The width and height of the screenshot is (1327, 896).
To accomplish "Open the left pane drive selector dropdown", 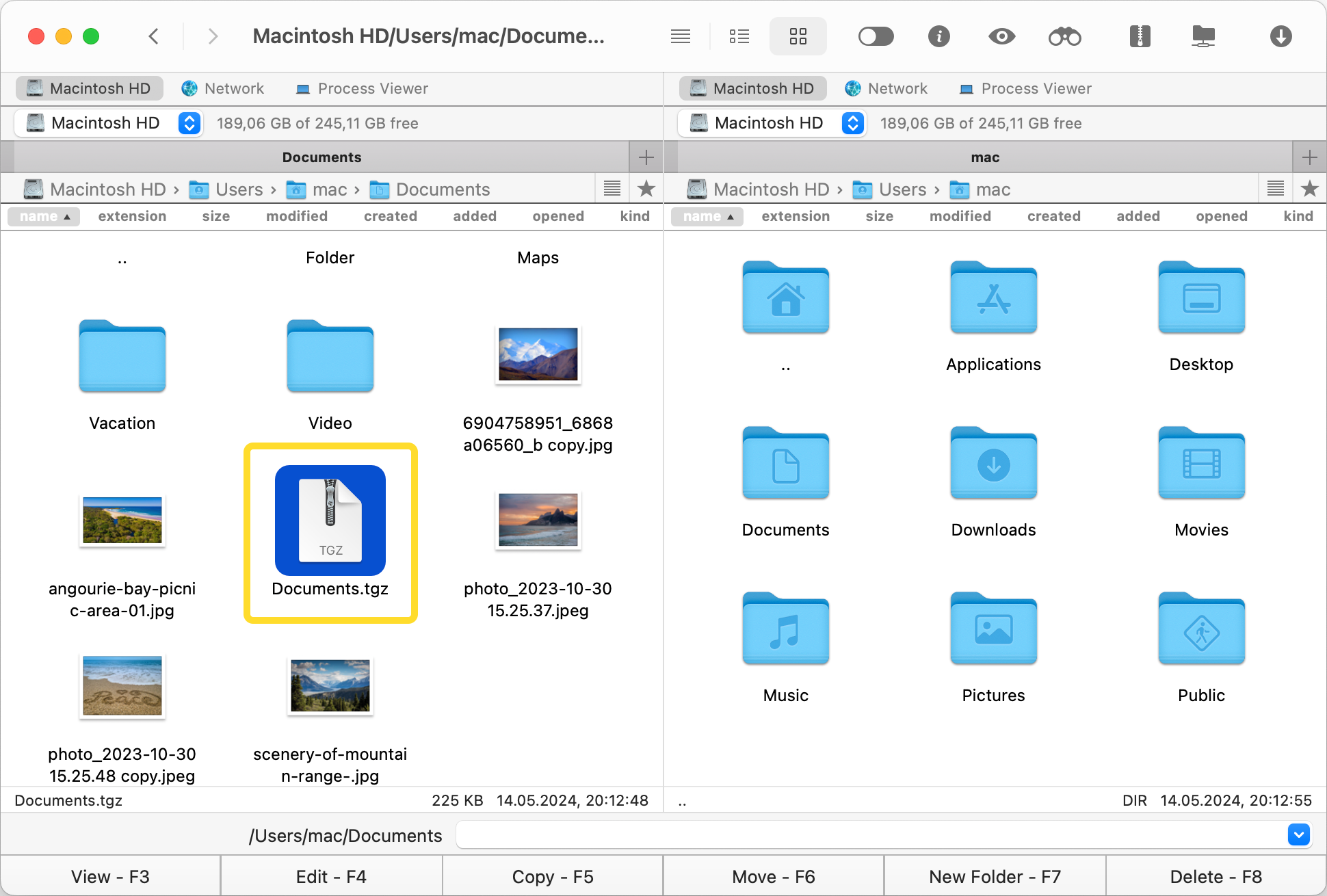I will coord(189,123).
